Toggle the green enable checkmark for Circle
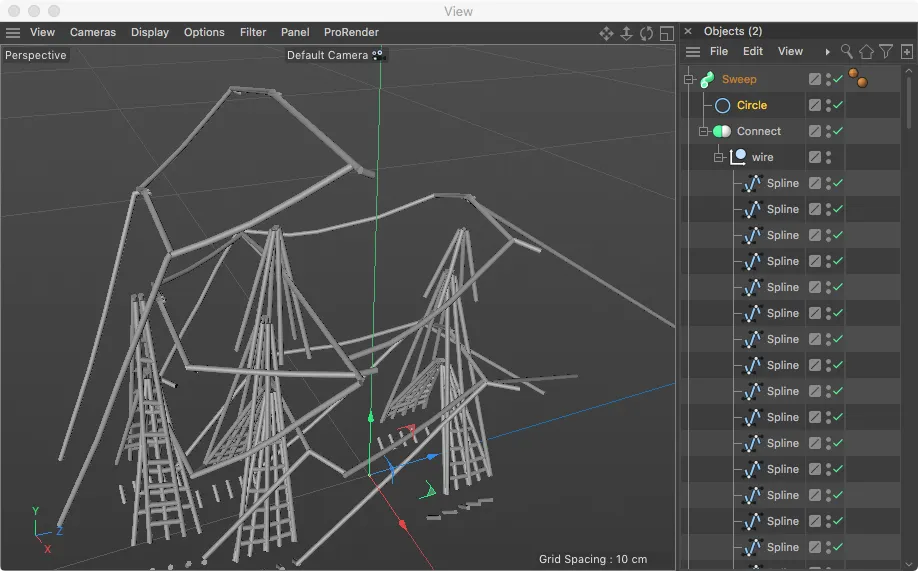 838,105
